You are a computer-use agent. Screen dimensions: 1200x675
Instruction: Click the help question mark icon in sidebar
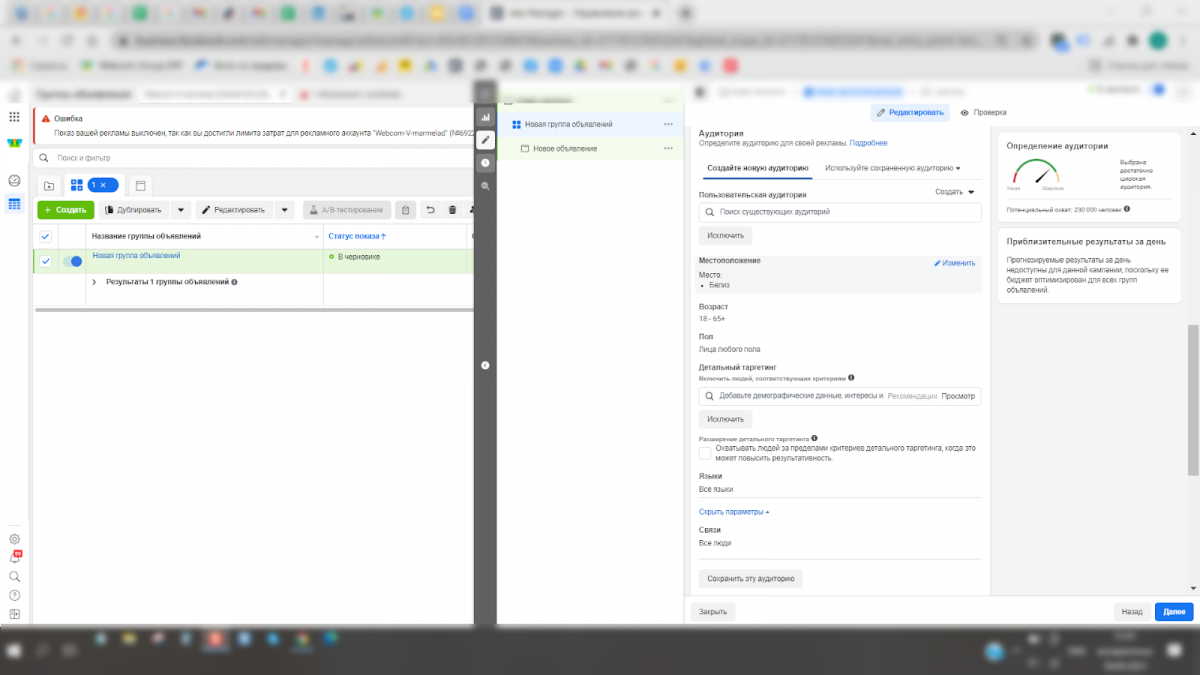tap(15, 595)
